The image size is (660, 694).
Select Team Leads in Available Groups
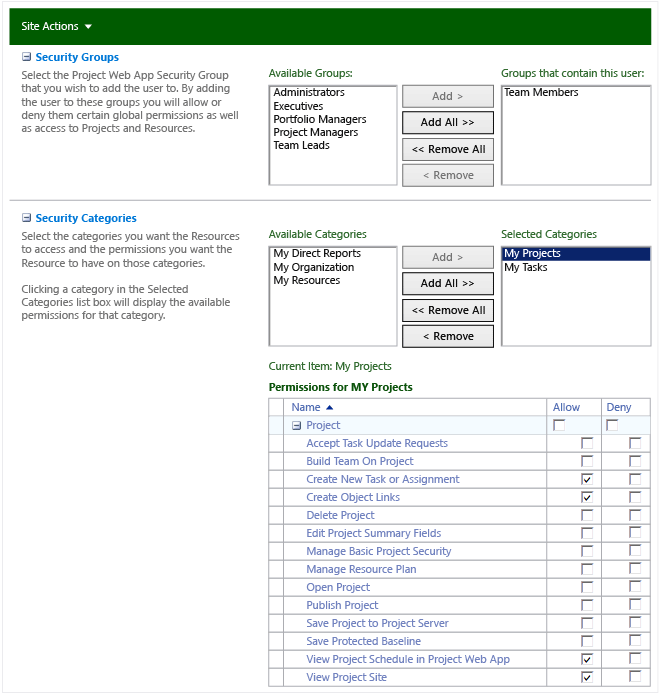pos(301,145)
